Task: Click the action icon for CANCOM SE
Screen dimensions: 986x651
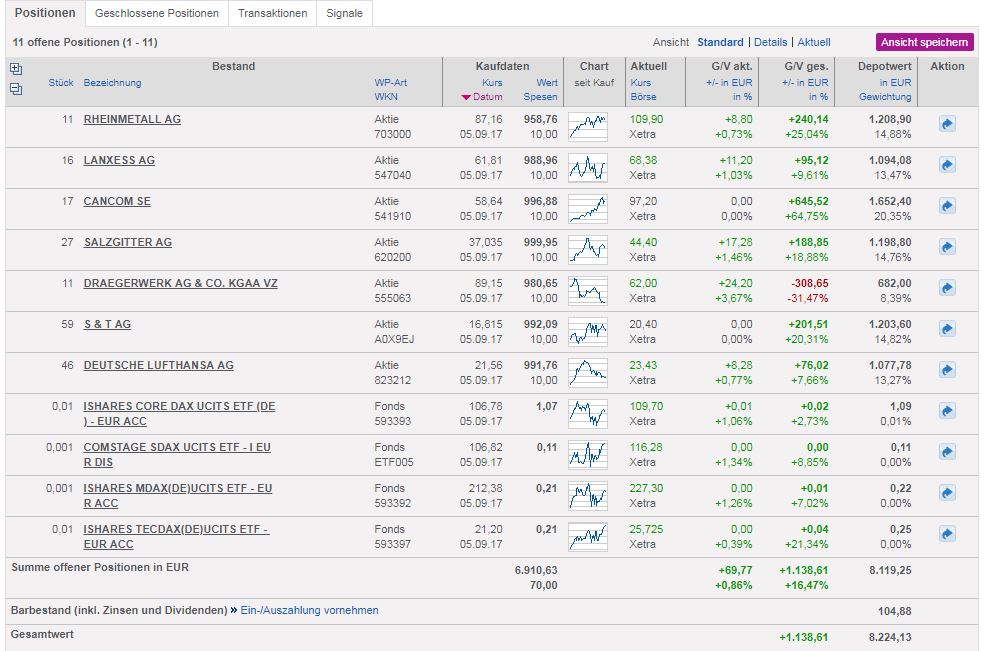Action: click(x=947, y=206)
